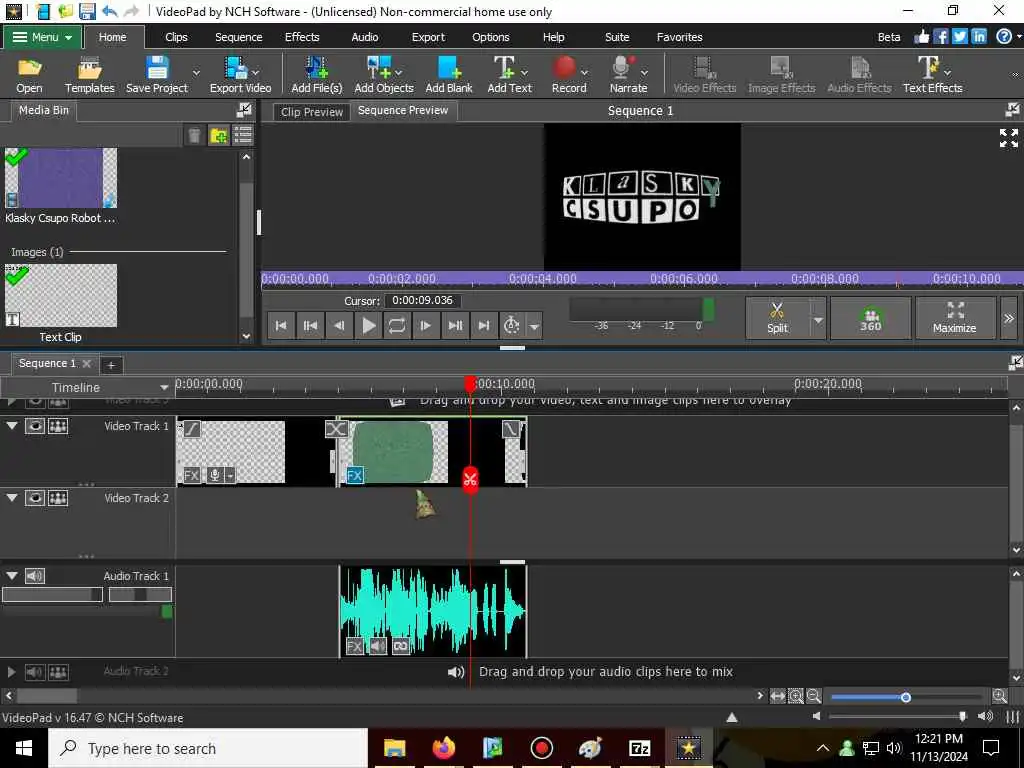Click the Facebook share icon
The width and height of the screenshot is (1024, 768).
[940, 37]
